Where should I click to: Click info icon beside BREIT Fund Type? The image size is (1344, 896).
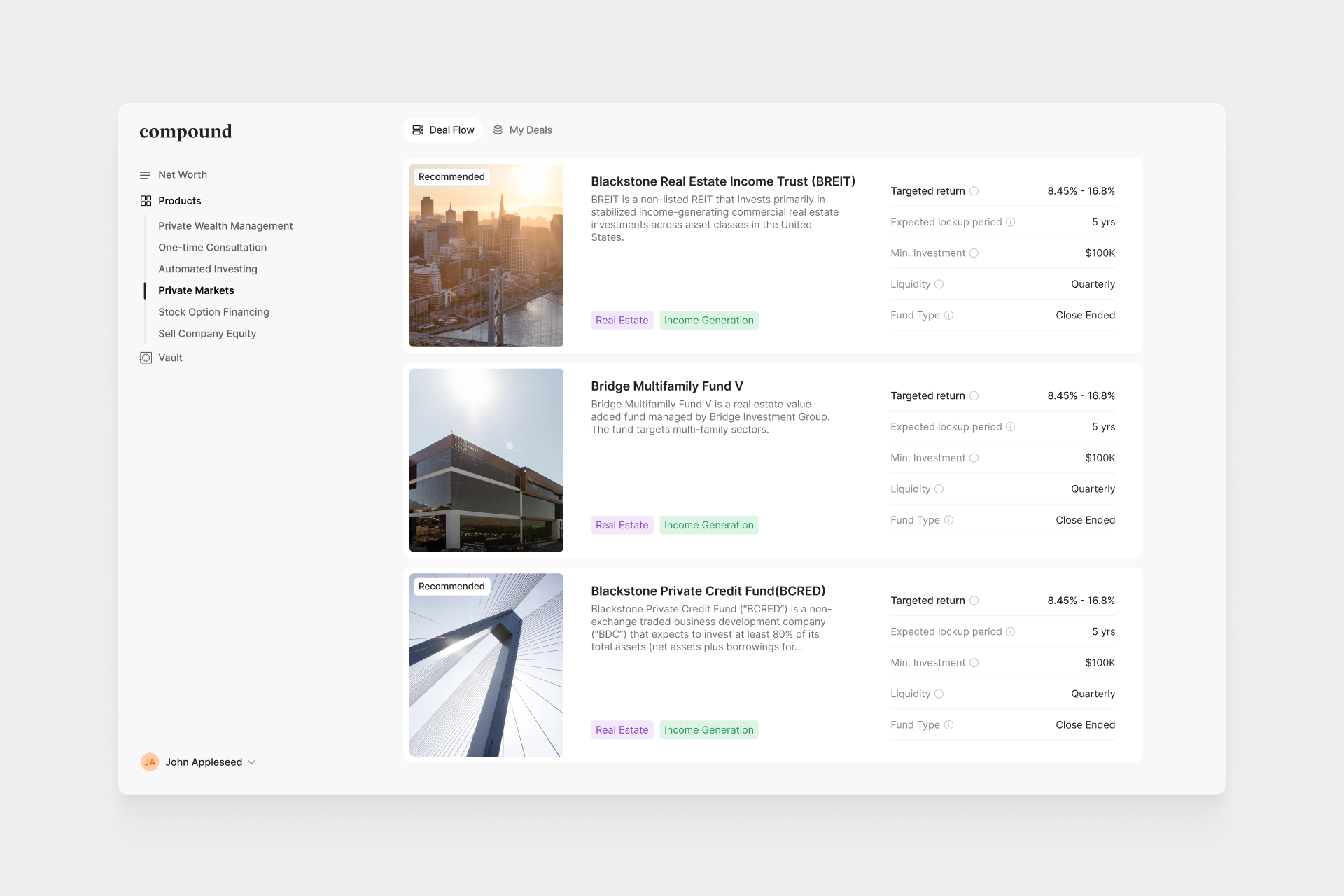pyautogui.click(x=948, y=316)
